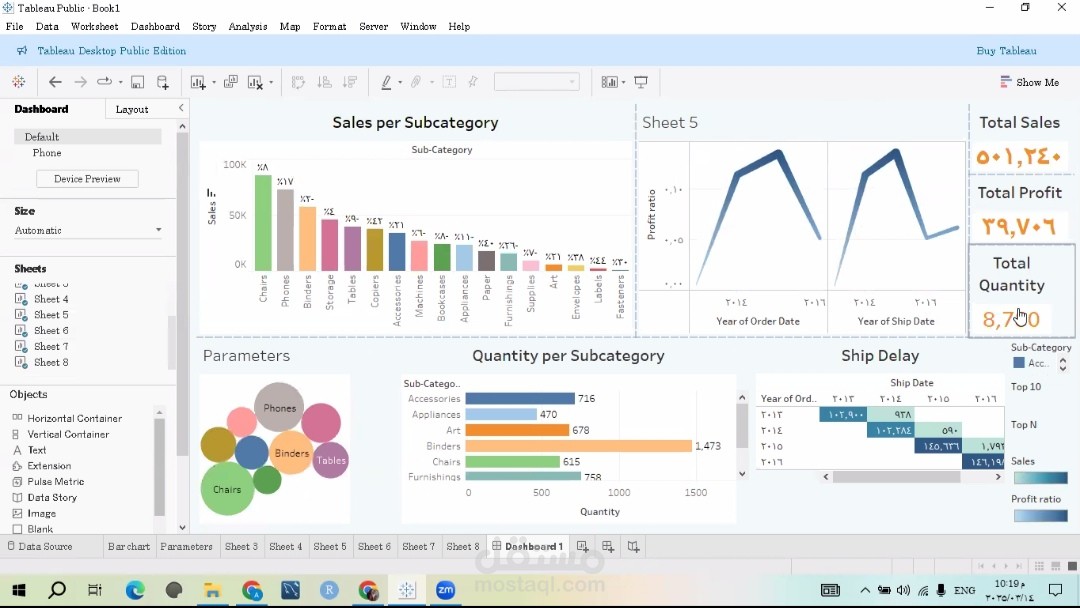Image resolution: width=1080 pixels, height=608 pixels.
Task: Open the Analysis menu
Action: [248, 26]
